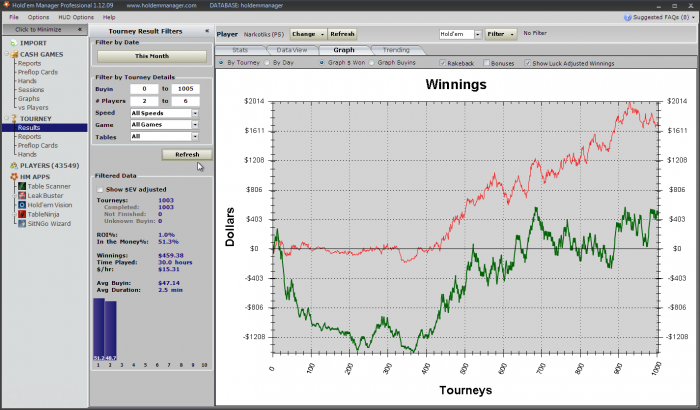Switch to the Data View tab

pyautogui.click(x=292, y=50)
